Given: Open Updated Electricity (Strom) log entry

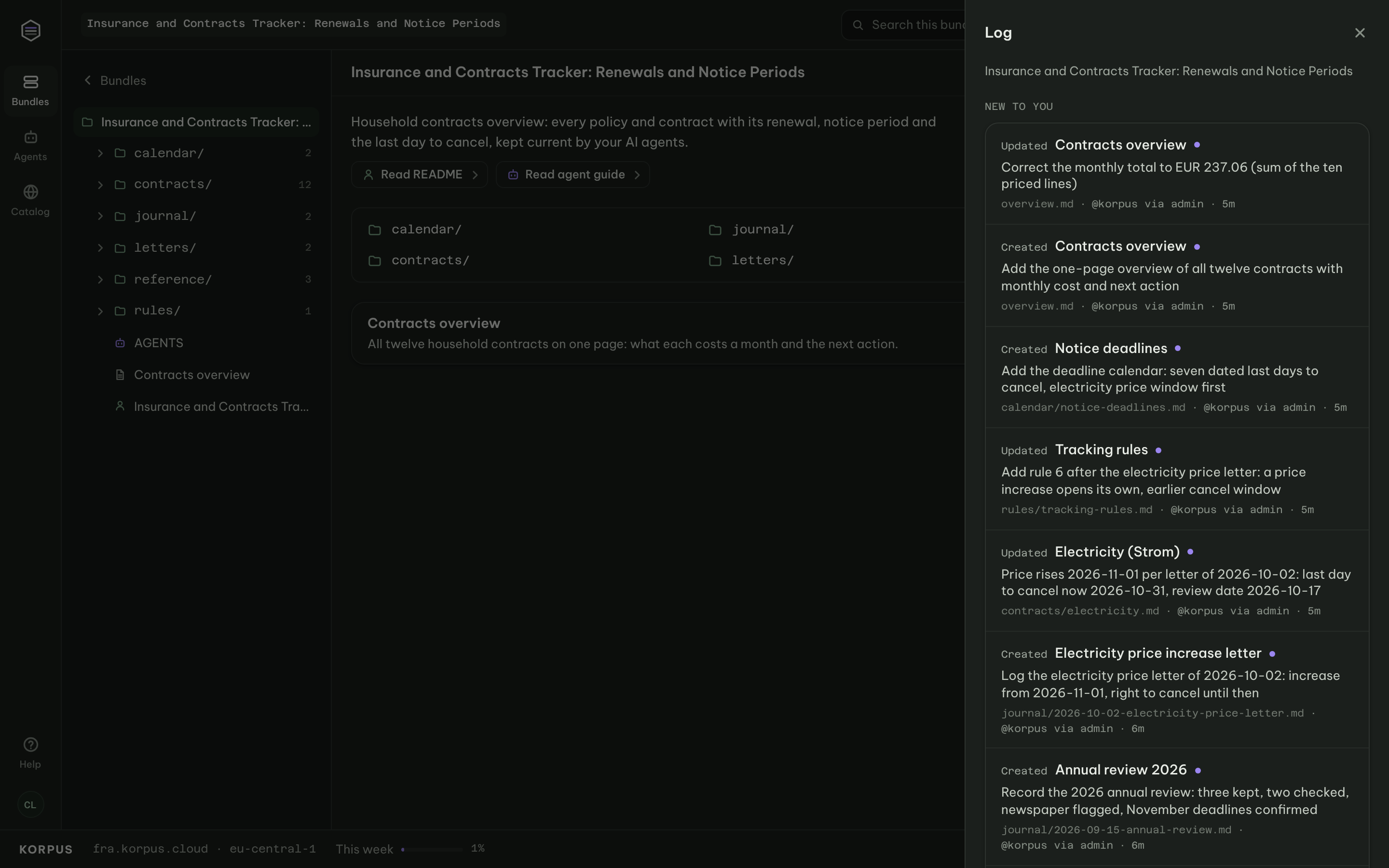Looking at the screenshot, I should tap(1177, 581).
